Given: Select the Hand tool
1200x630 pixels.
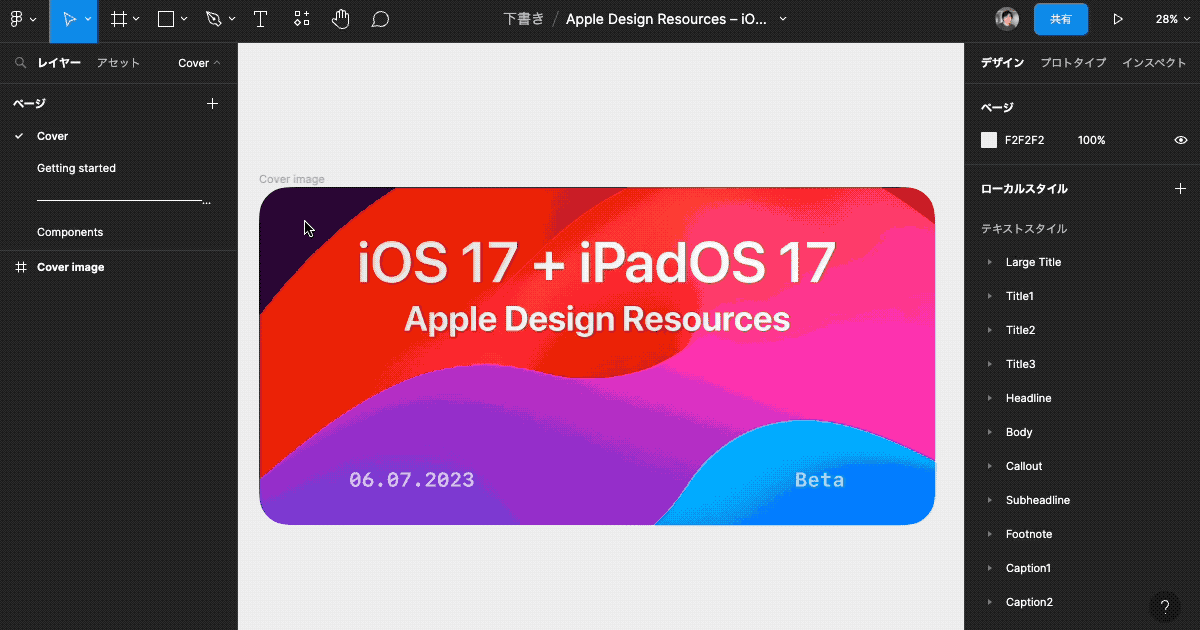Looking at the screenshot, I should [x=341, y=18].
